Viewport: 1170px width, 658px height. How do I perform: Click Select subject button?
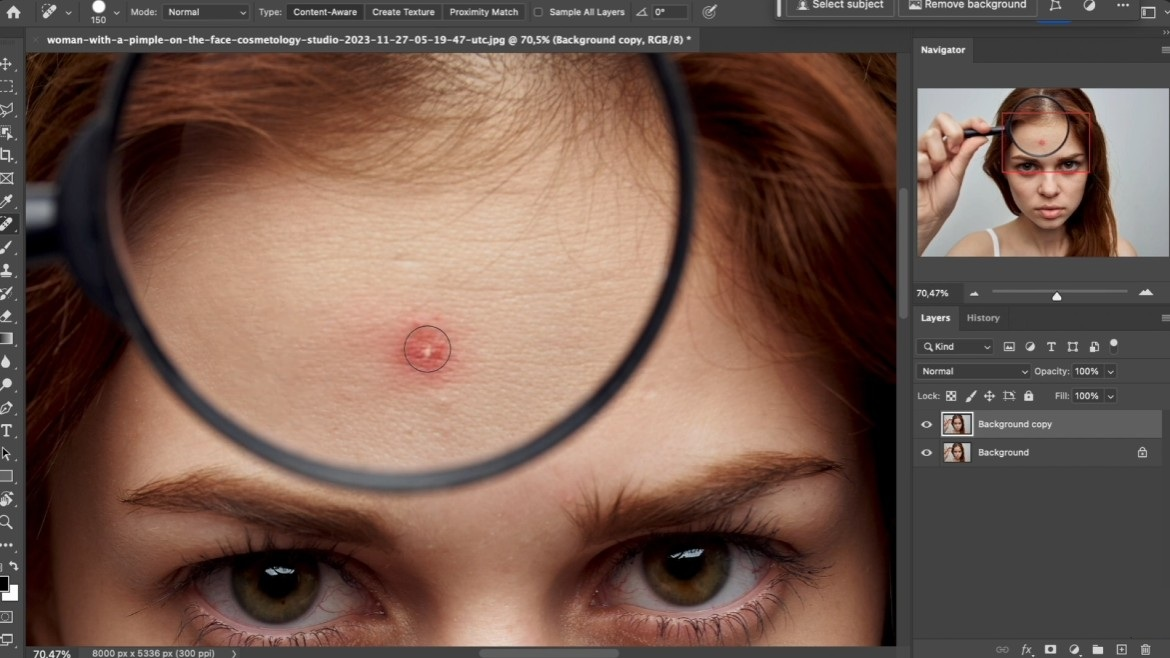839,6
